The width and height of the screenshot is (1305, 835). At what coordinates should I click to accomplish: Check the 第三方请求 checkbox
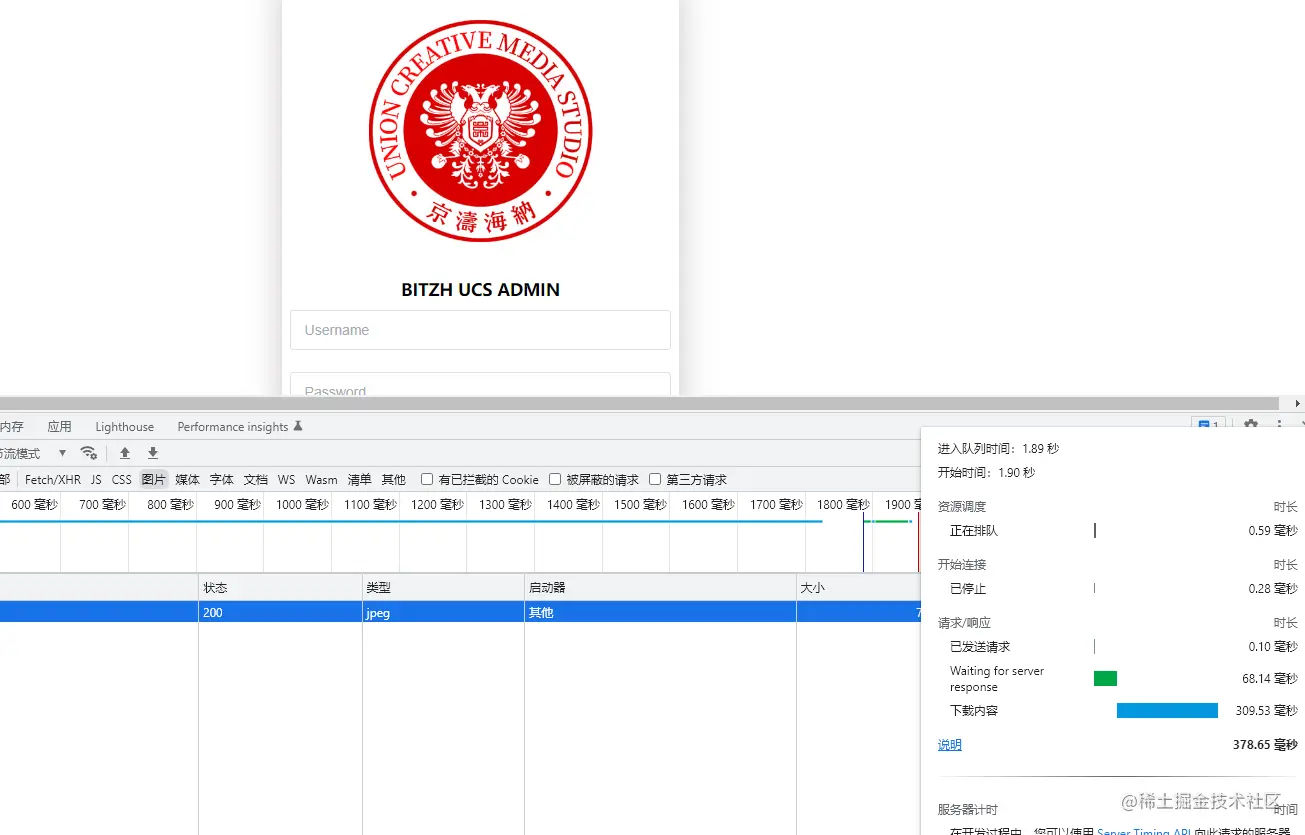[x=655, y=480]
